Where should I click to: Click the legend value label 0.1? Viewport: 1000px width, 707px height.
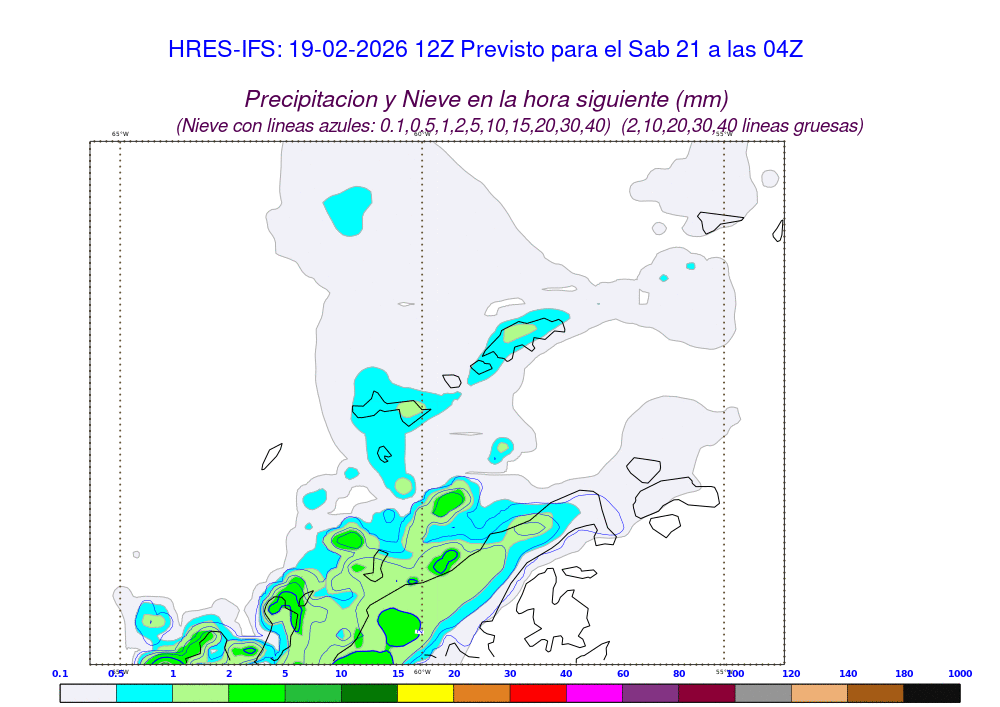coord(60,674)
